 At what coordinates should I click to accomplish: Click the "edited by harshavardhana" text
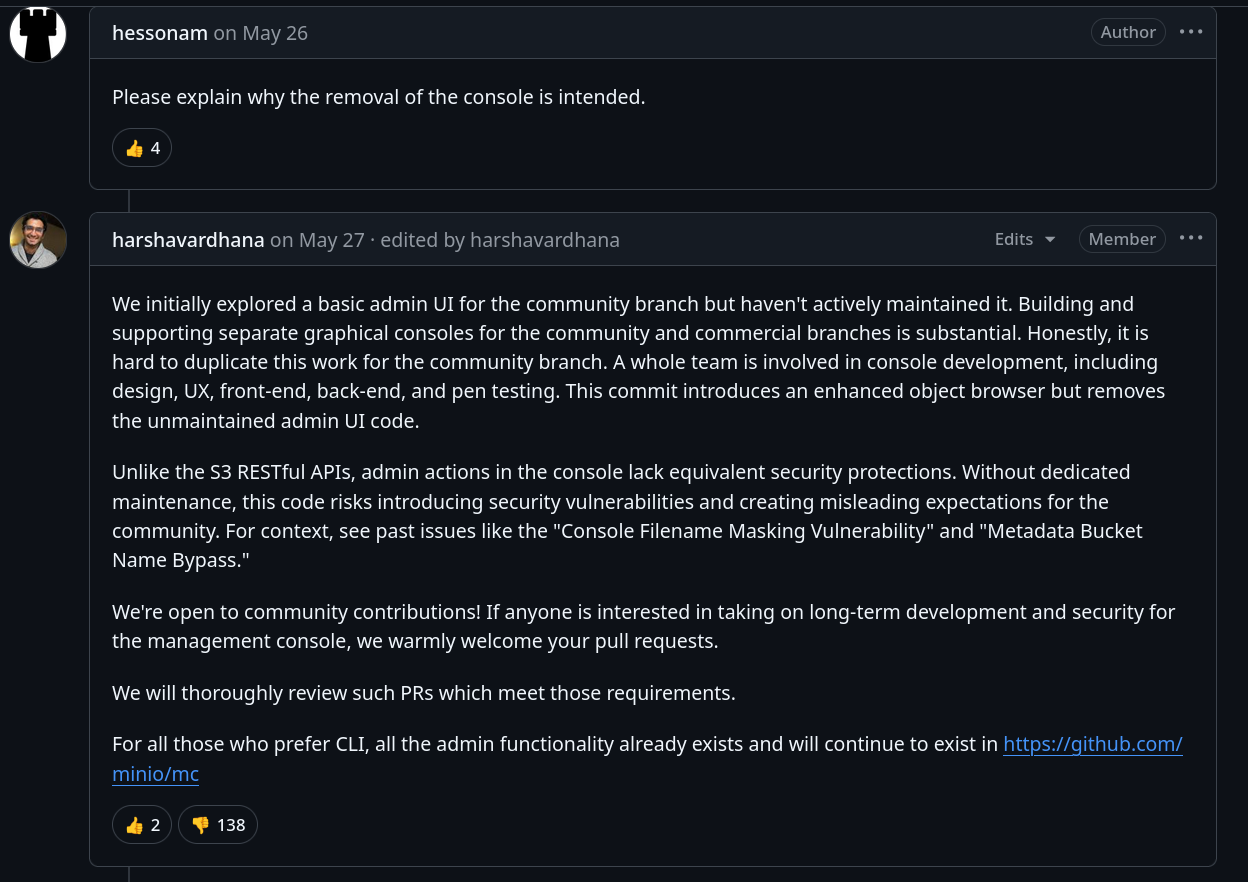coord(500,240)
